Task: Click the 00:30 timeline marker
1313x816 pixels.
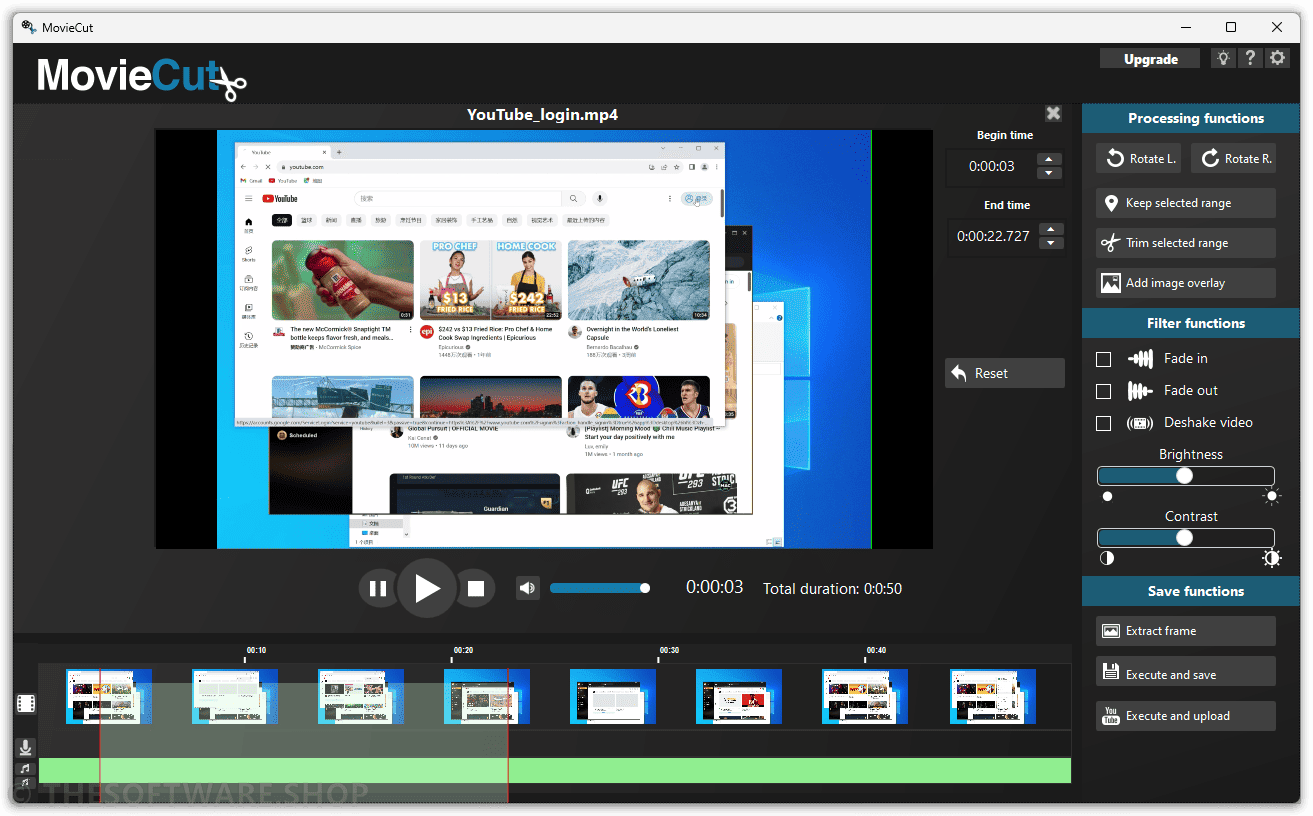Action: coord(669,651)
